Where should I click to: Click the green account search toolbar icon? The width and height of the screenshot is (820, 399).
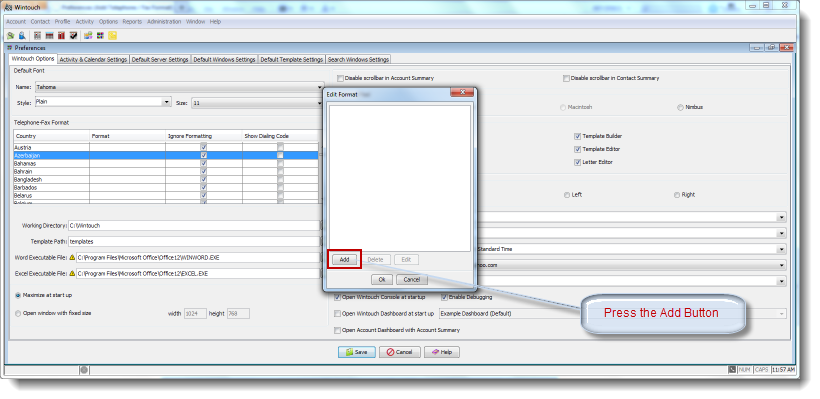(10, 36)
